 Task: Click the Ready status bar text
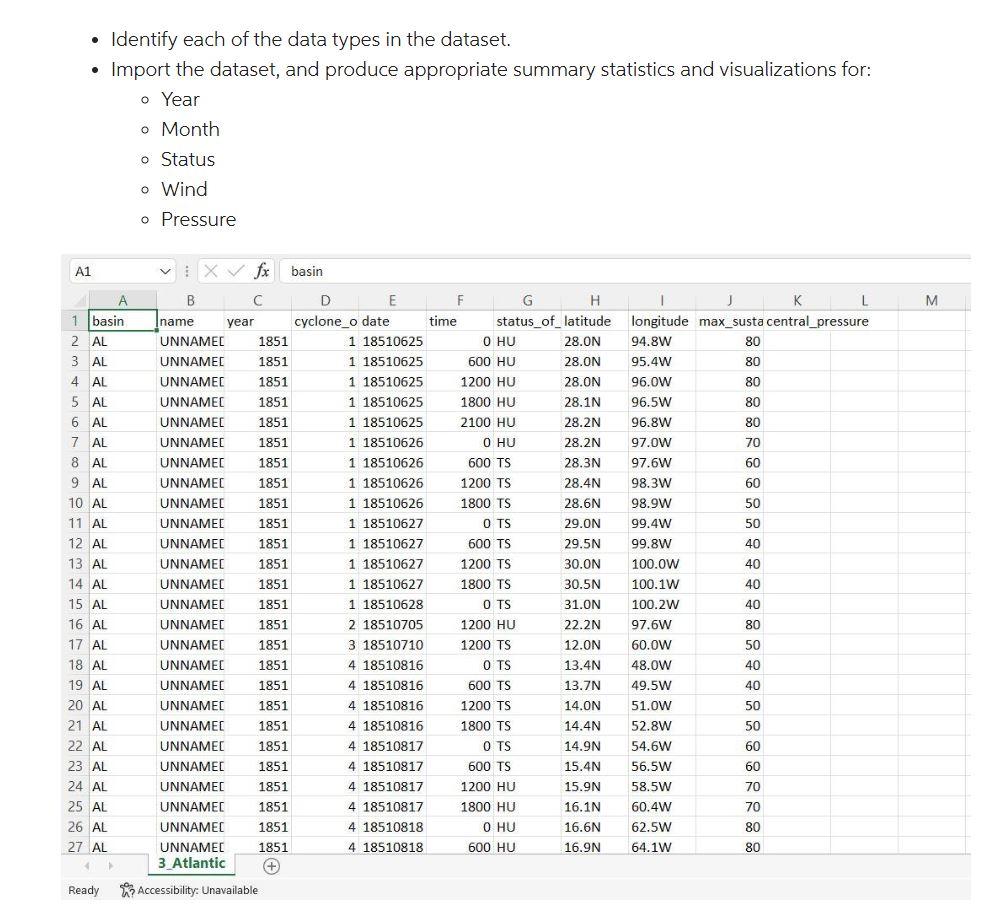click(84, 890)
